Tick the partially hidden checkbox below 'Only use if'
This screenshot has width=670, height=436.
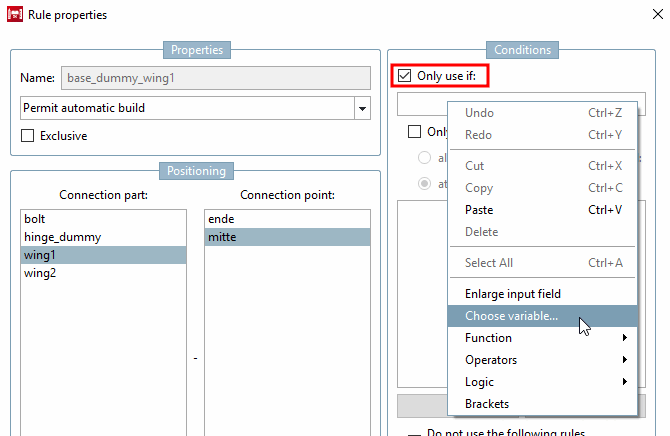point(414,132)
